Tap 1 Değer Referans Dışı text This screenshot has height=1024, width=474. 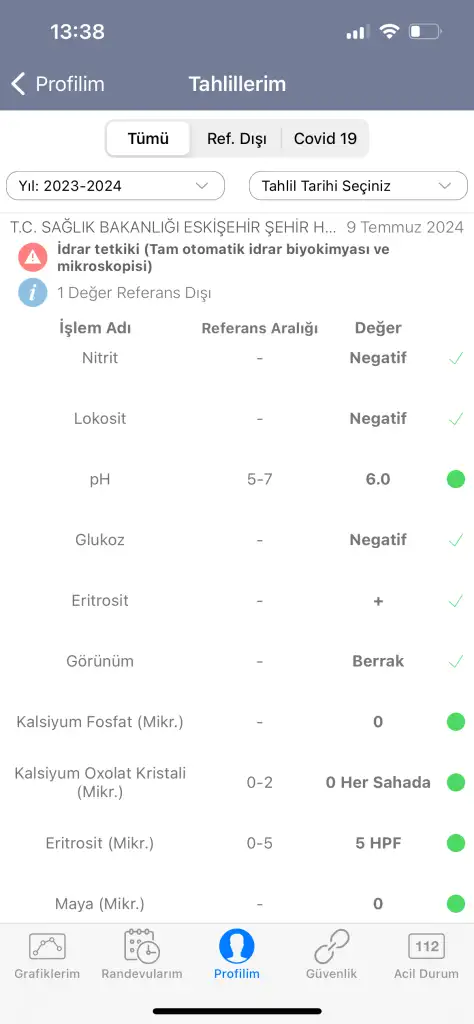pos(134,293)
